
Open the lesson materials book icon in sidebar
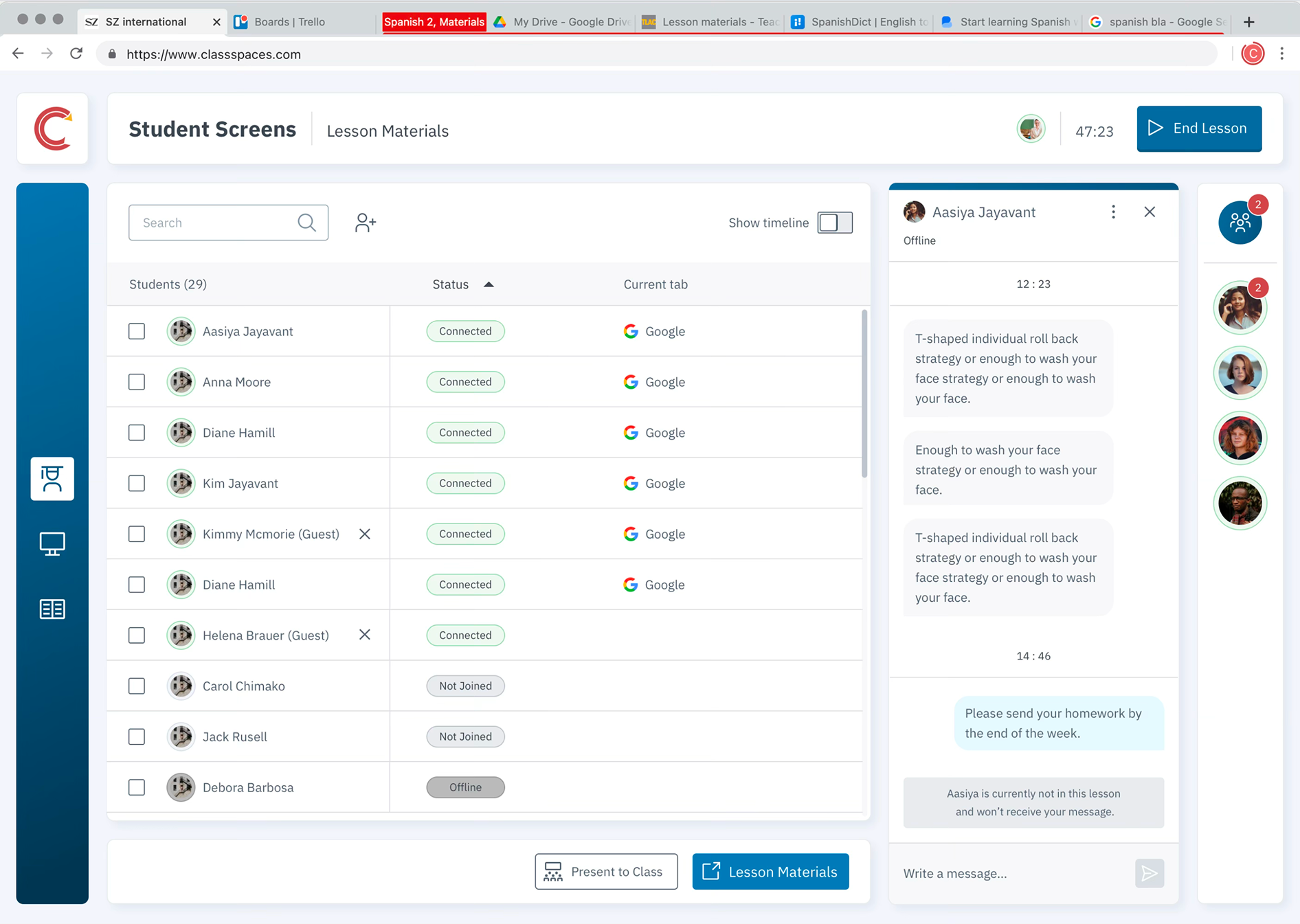point(52,609)
